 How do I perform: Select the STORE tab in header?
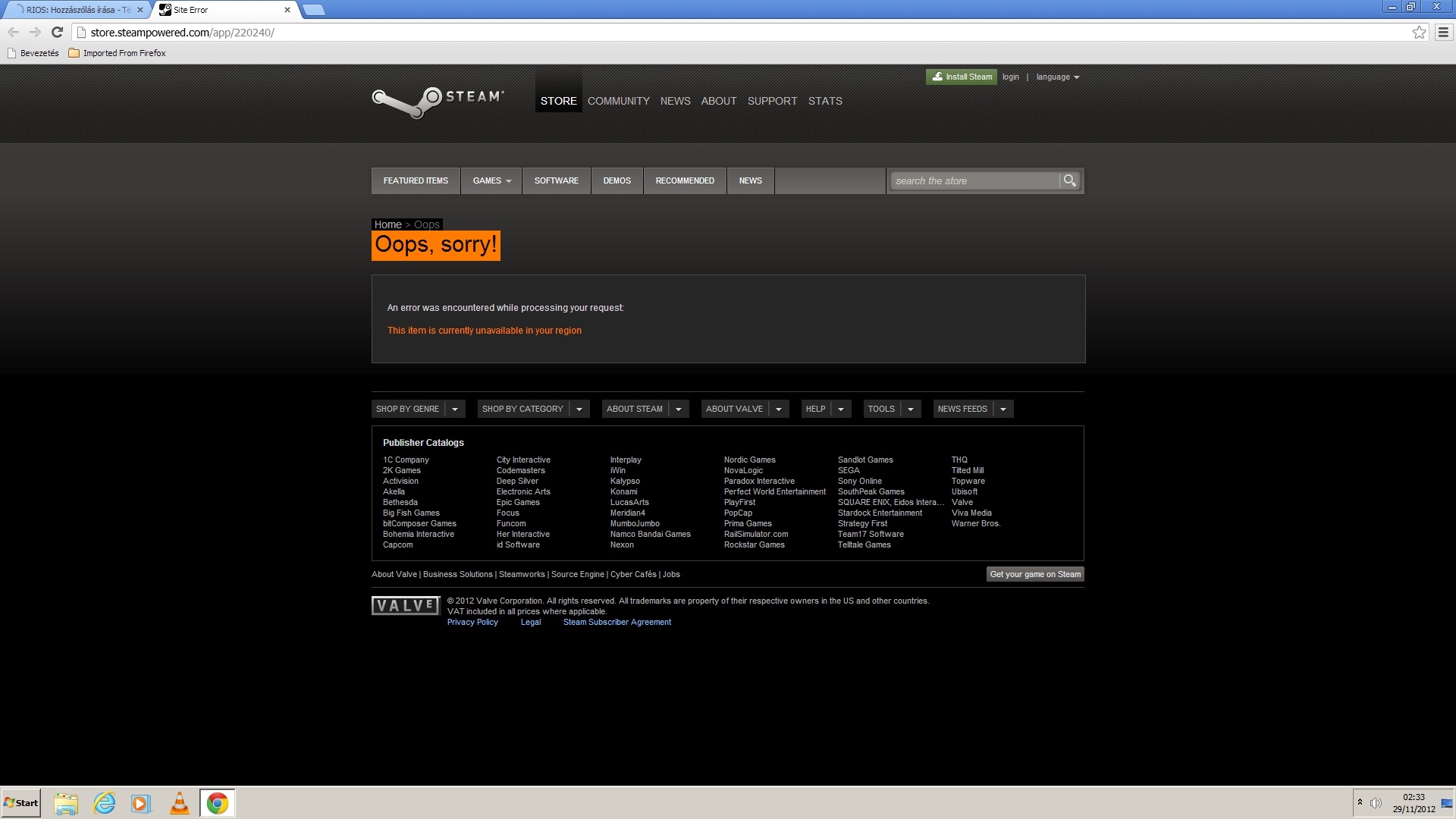(x=559, y=101)
